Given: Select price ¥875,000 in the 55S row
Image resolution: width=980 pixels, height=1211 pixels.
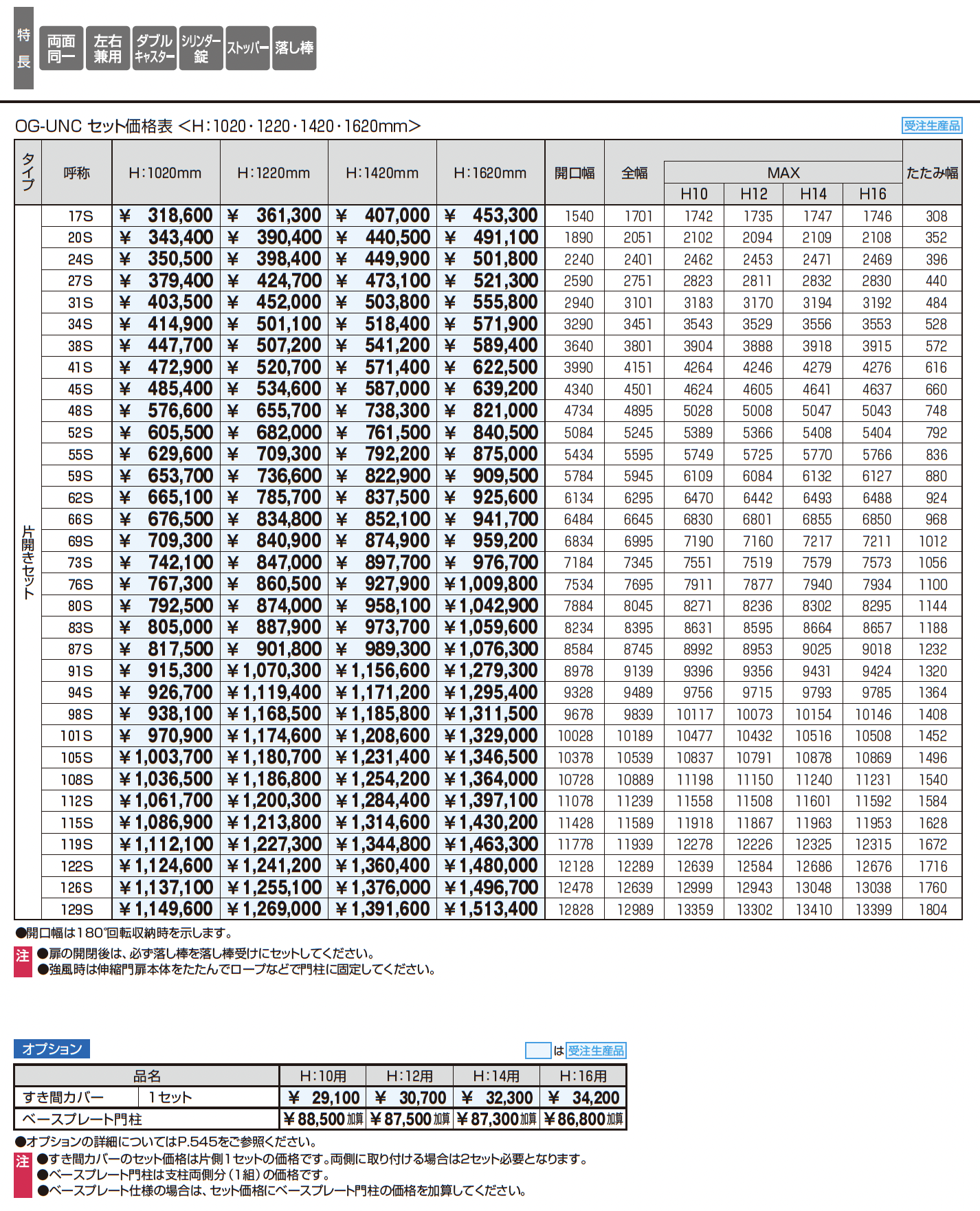Looking at the screenshot, I should (x=491, y=454).
